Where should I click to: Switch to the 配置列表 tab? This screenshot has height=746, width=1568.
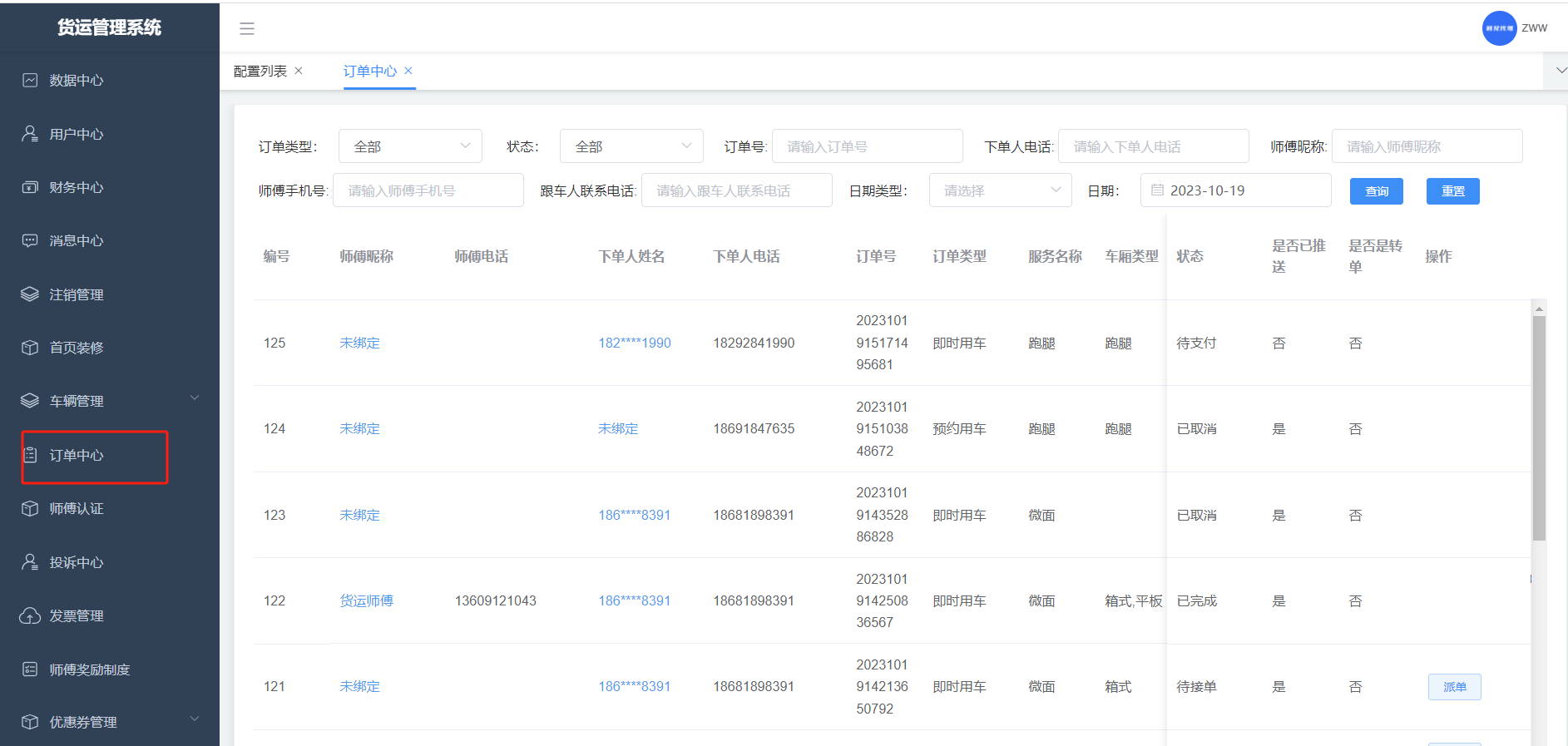click(260, 72)
